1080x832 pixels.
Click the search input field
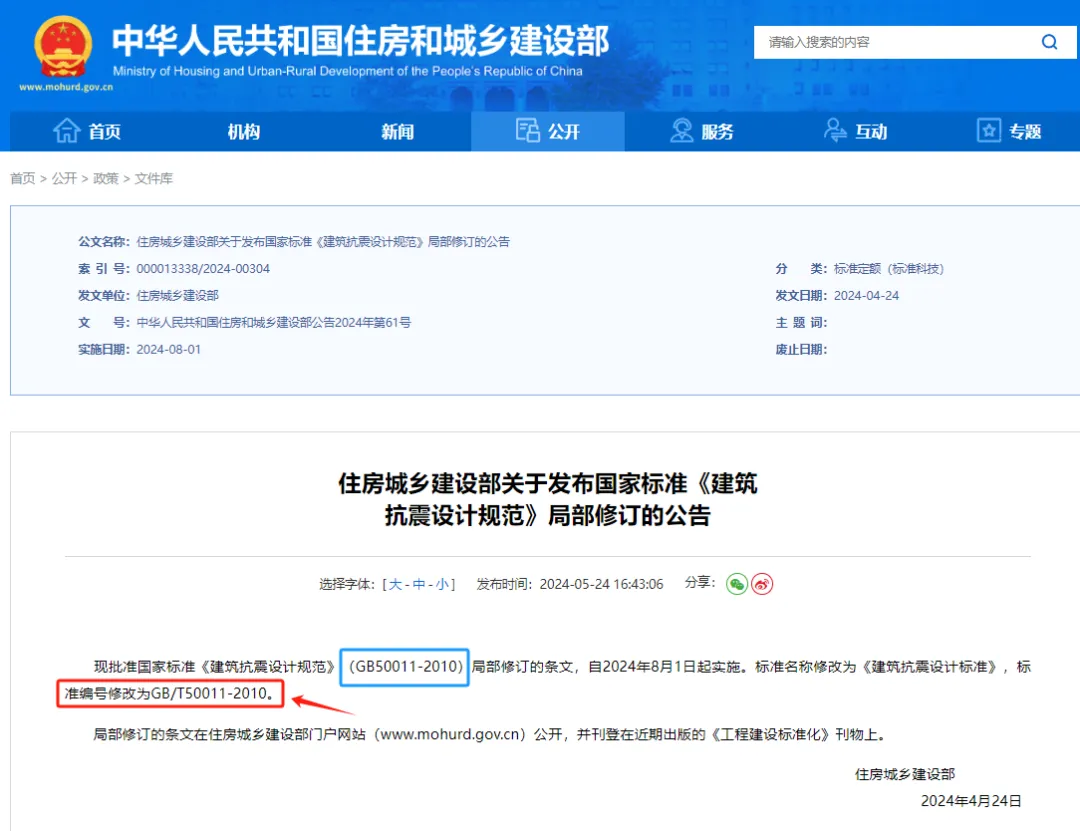895,42
